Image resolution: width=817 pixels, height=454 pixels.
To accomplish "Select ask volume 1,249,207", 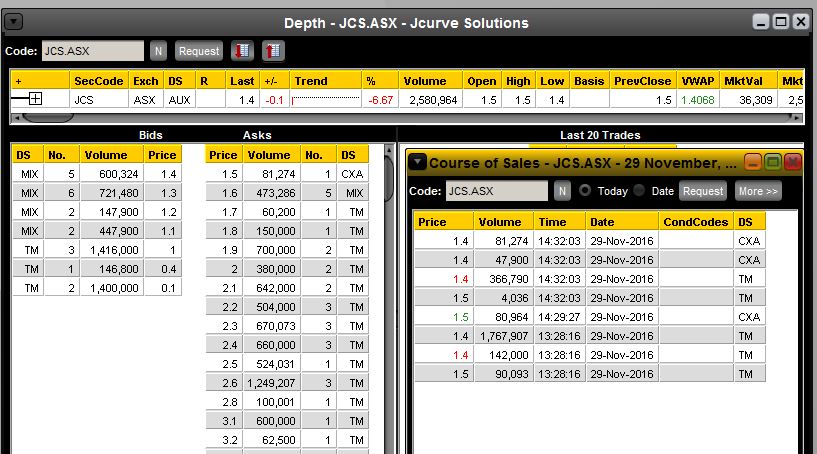I will (x=271, y=383).
